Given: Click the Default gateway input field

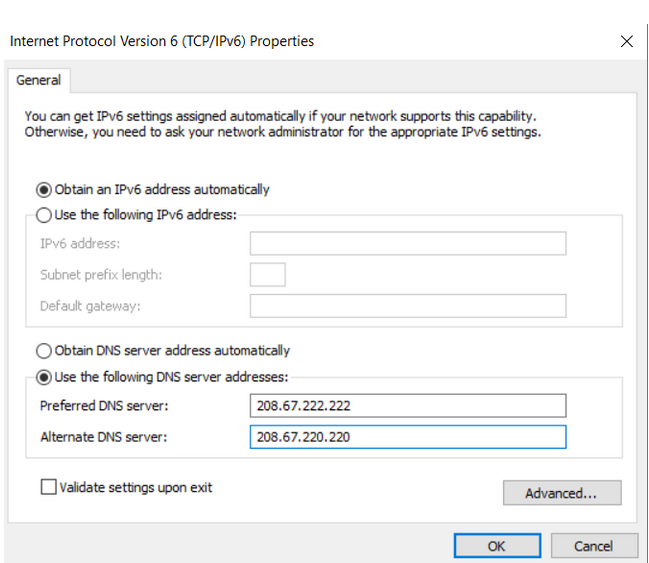Looking at the screenshot, I should tap(408, 306).
